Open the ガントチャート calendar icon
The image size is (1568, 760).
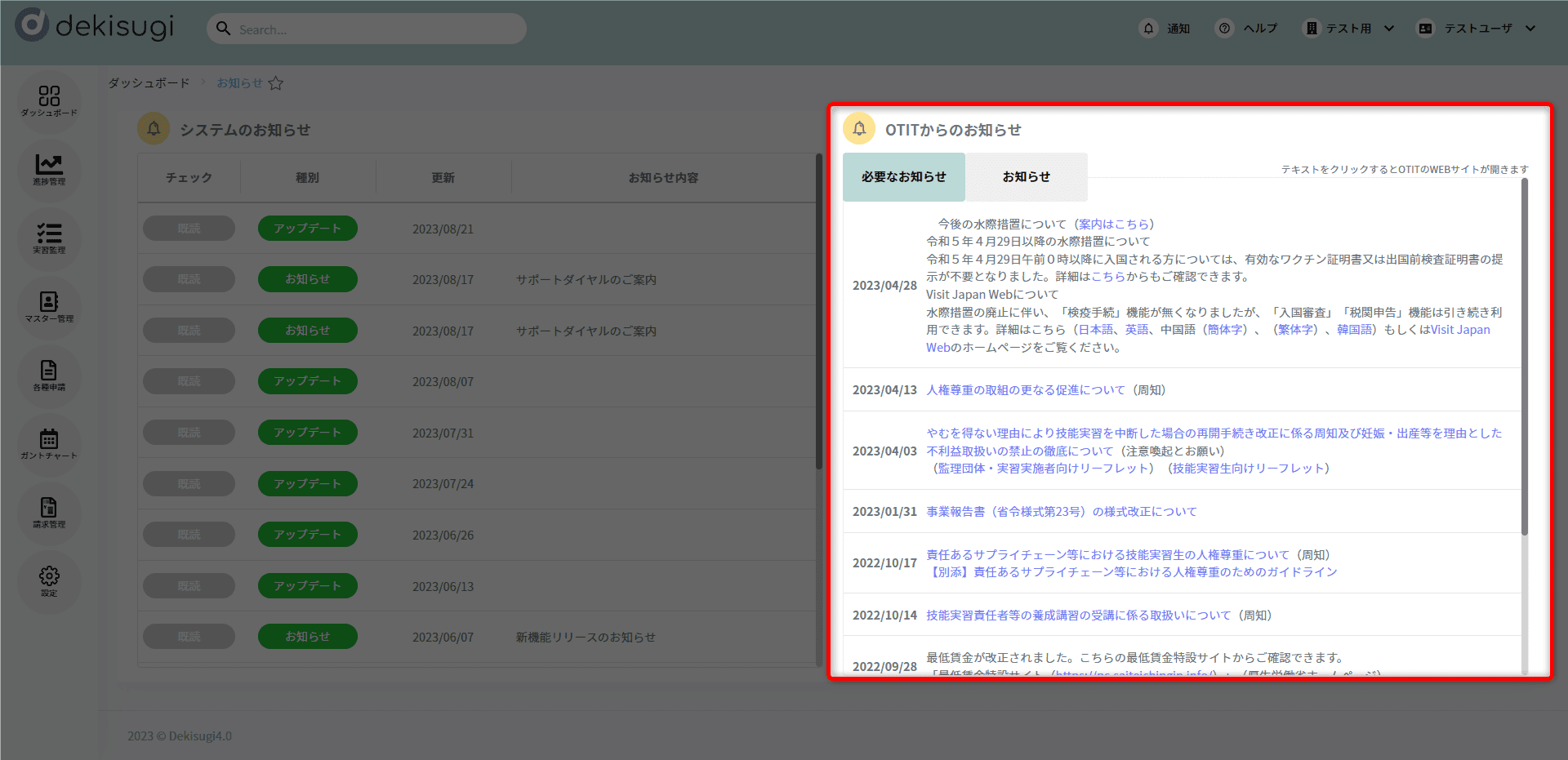point(49,443)
